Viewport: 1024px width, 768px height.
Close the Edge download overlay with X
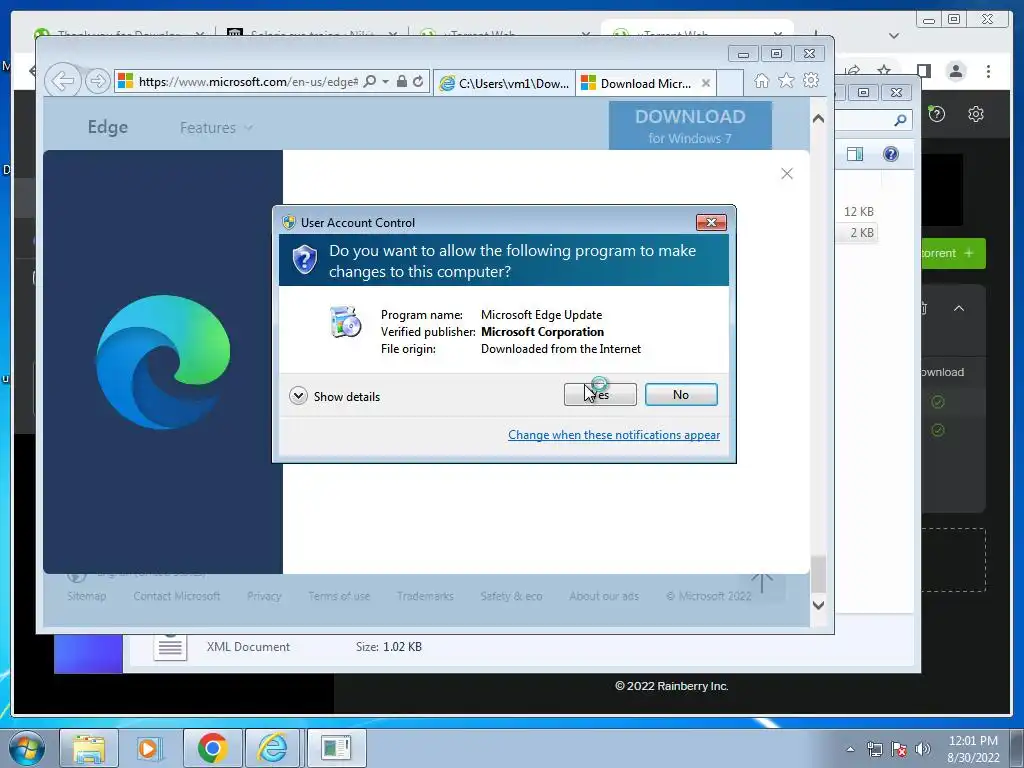[787, 174]
